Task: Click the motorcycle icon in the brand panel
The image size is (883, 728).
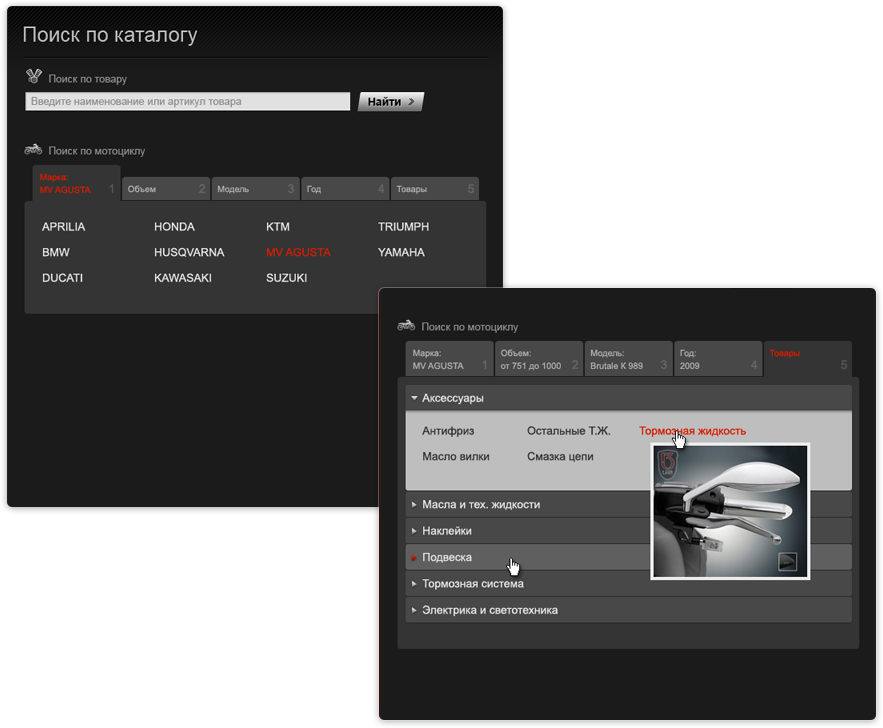Action: [33, 149]
